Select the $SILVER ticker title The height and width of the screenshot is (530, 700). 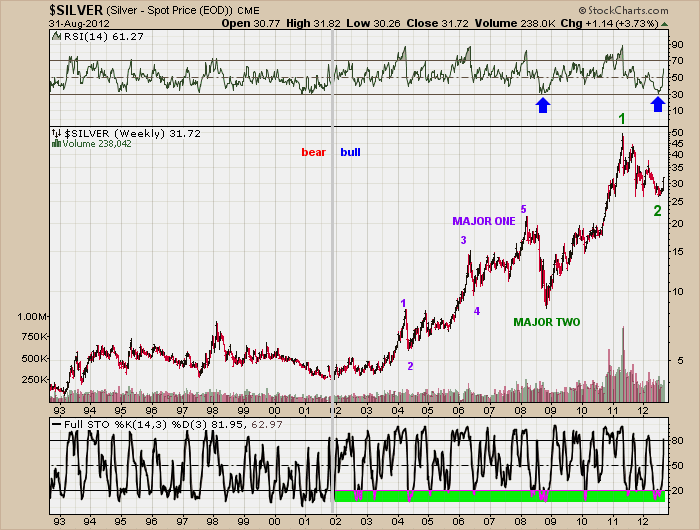pyautogui.click(x=76, y=10)
